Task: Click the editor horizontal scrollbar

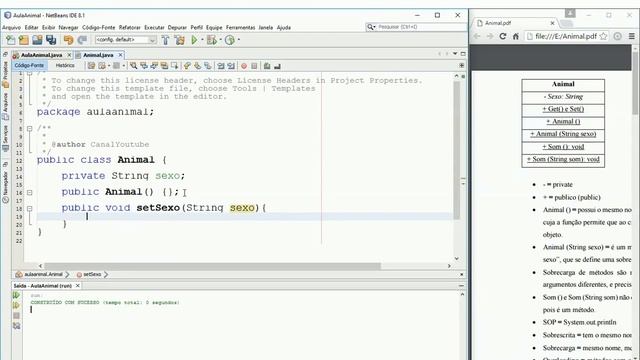Action: [212, 266]
